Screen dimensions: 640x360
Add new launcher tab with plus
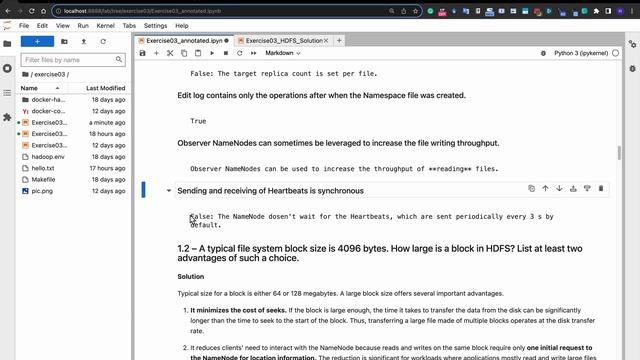point(339,41)
